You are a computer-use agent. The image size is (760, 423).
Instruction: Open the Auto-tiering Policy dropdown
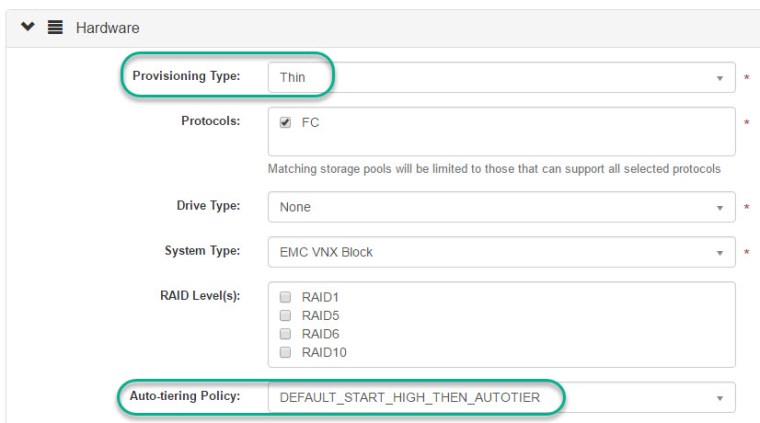(490, 397)
